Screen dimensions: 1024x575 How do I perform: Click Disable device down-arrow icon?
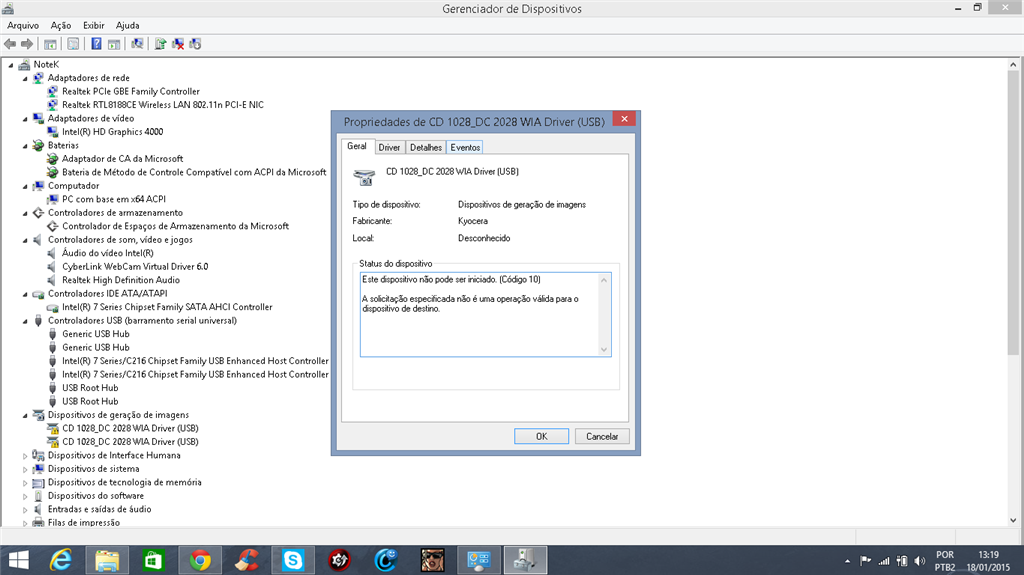click(x=195, y=44)
